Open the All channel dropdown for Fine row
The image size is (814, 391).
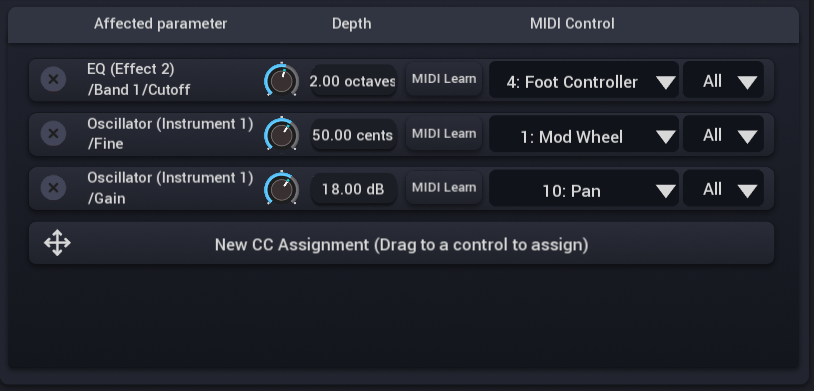click(x=723, y=134)
